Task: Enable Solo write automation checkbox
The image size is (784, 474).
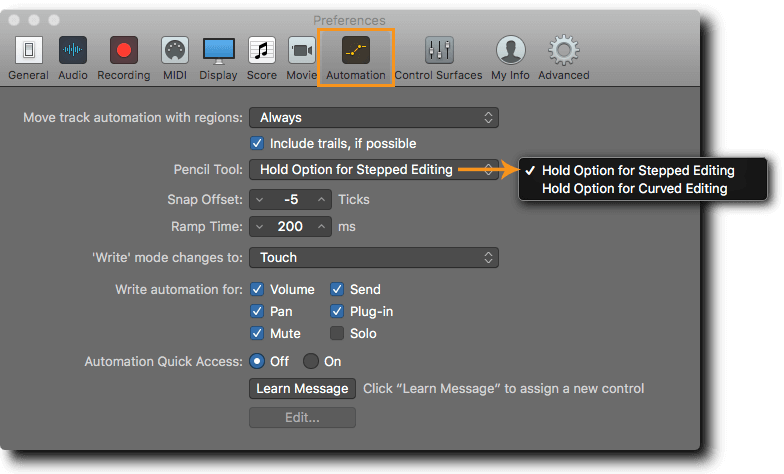Action: 337,333
